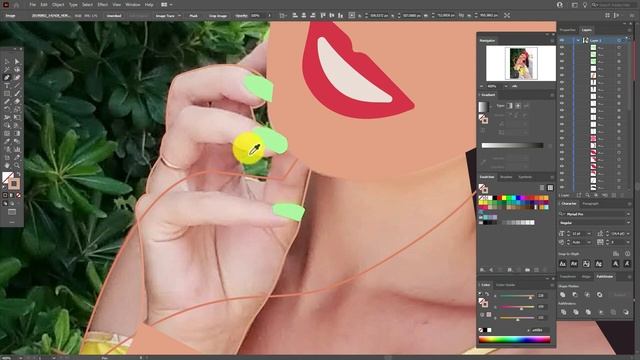Click the Crop Image button
The height and width of the screenshot is (360, 640).
coord(218,16)
